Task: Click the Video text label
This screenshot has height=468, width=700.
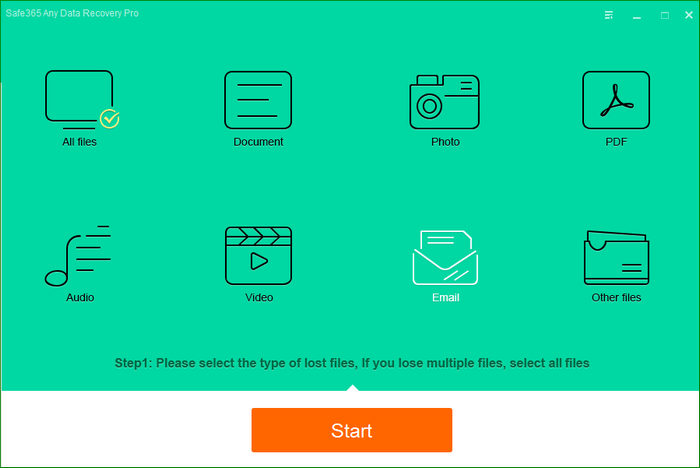Action: (259, 297)
